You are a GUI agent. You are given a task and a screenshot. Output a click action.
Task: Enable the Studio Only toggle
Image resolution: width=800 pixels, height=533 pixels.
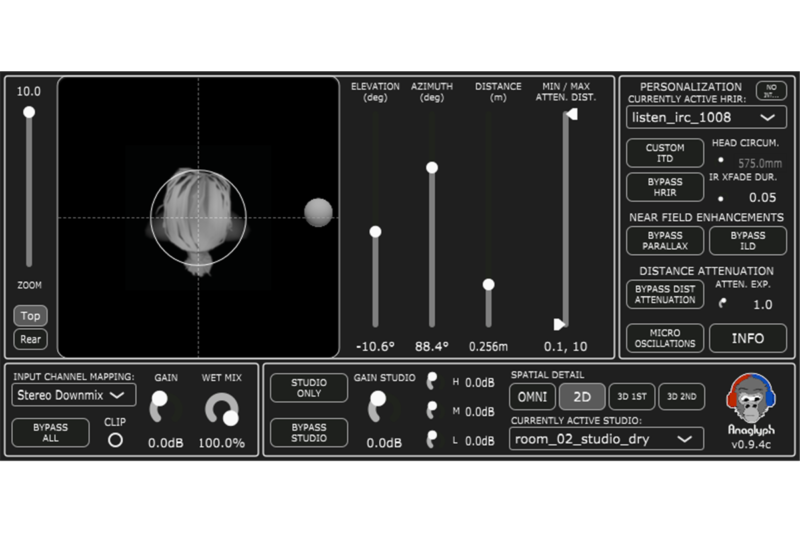[309, 388]
